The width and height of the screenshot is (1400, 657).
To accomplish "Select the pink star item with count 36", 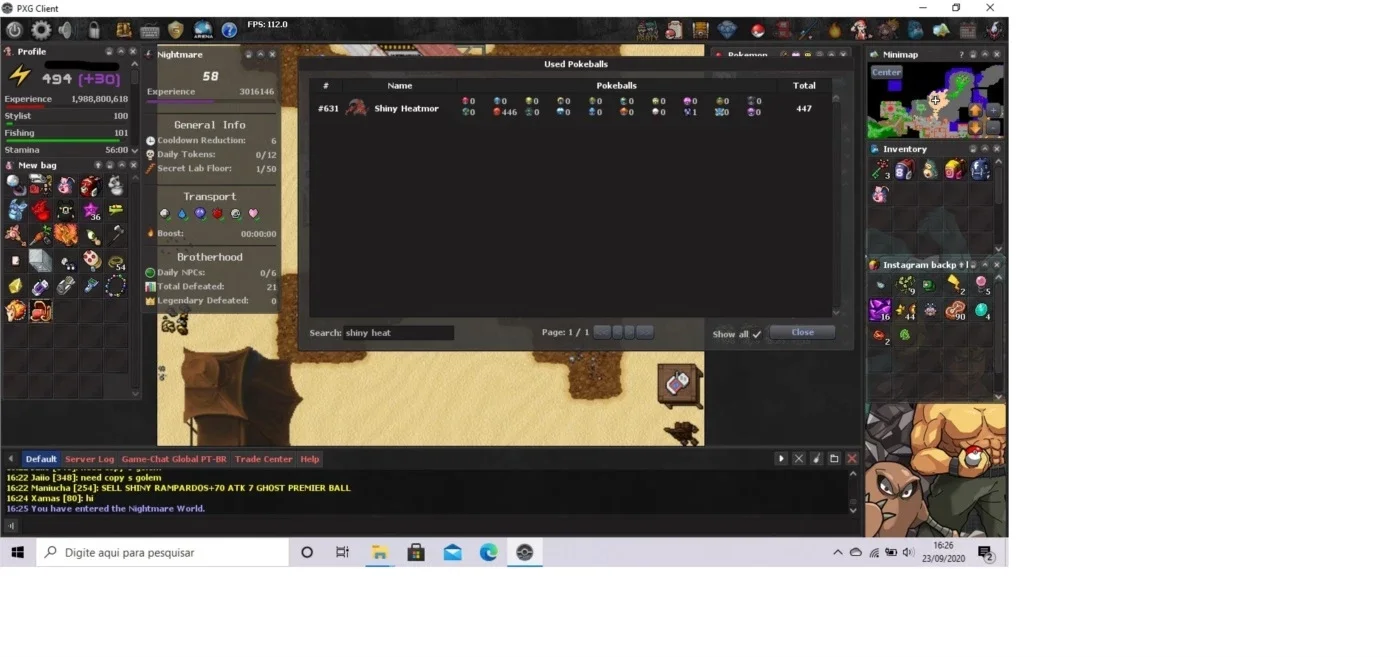I will [x=91, y=211].
